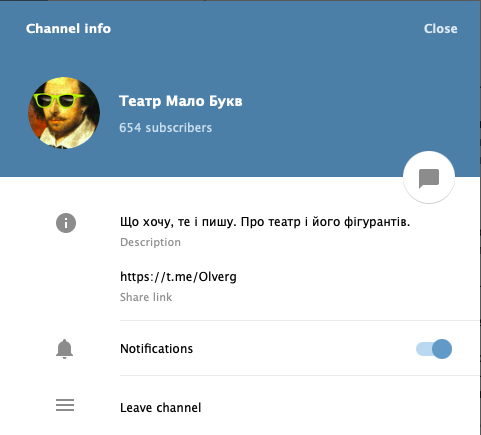The height and width of the screenshot is (435, 481).
Task: Click the green sunglasses on the avatar
Action: (x=58, y=100)
